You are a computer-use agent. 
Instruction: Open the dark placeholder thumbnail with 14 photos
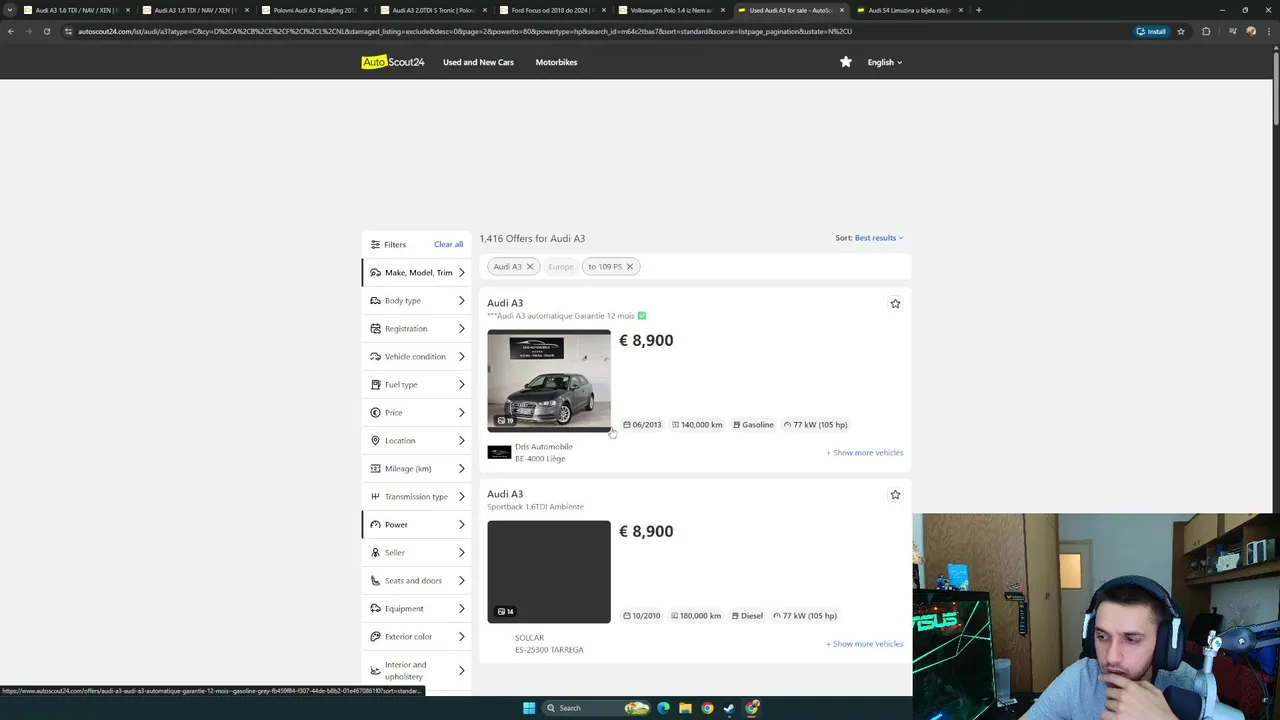[x=549, y=572]
